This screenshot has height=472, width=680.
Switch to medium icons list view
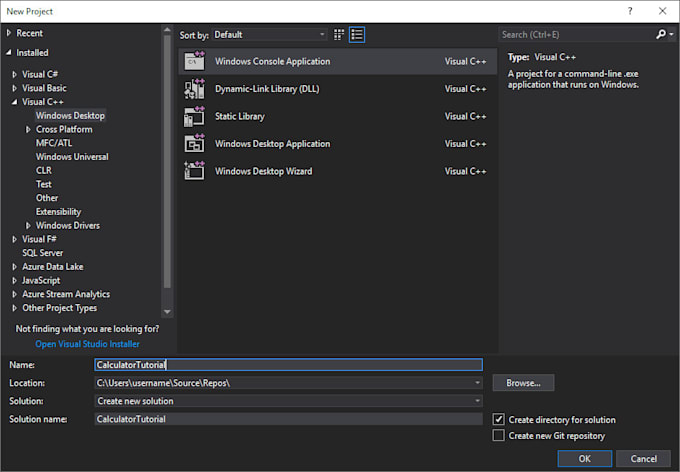357,35
